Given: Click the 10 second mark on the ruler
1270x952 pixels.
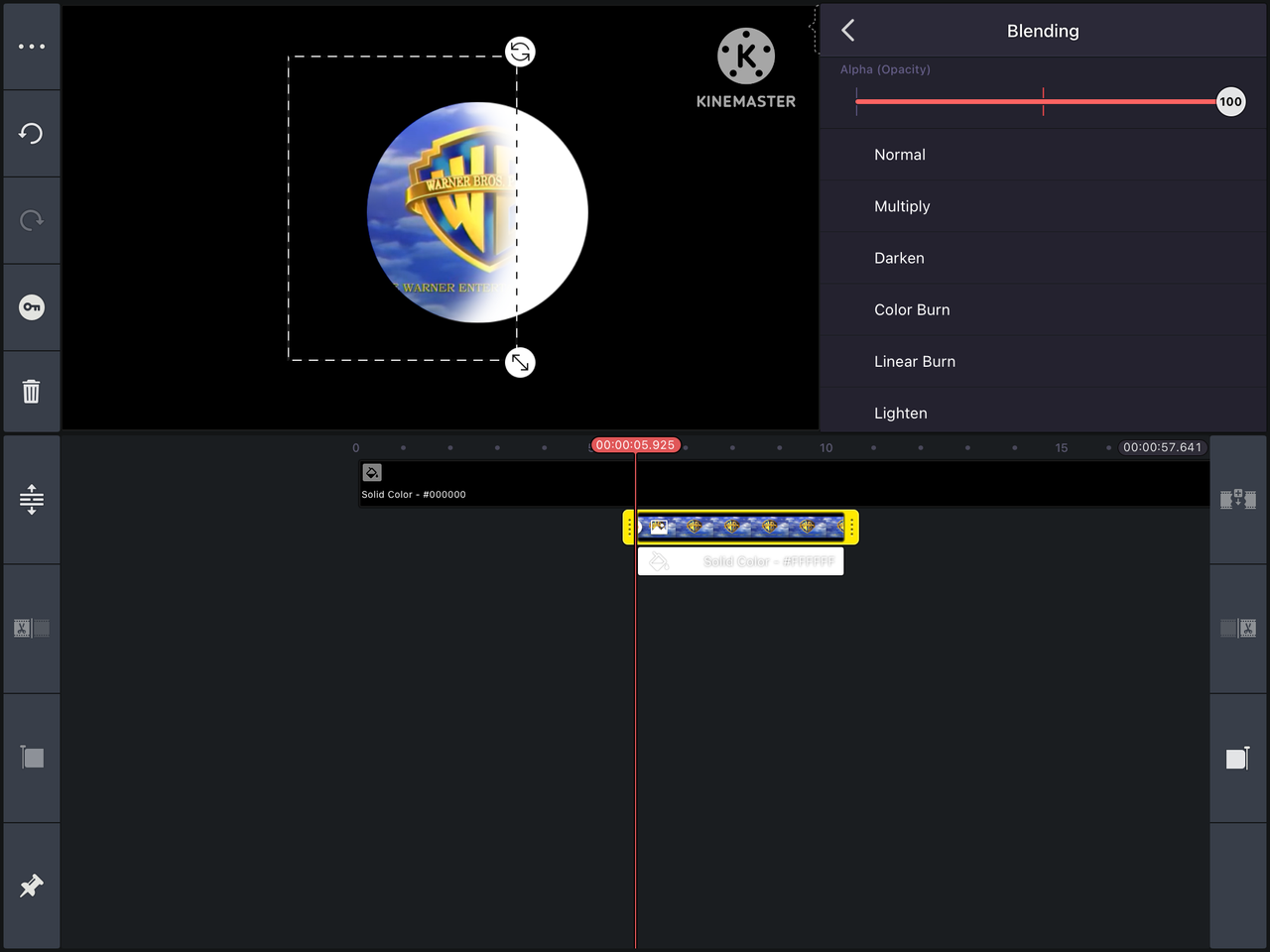Looking at the screenshot, I should [x=826, y=448].
